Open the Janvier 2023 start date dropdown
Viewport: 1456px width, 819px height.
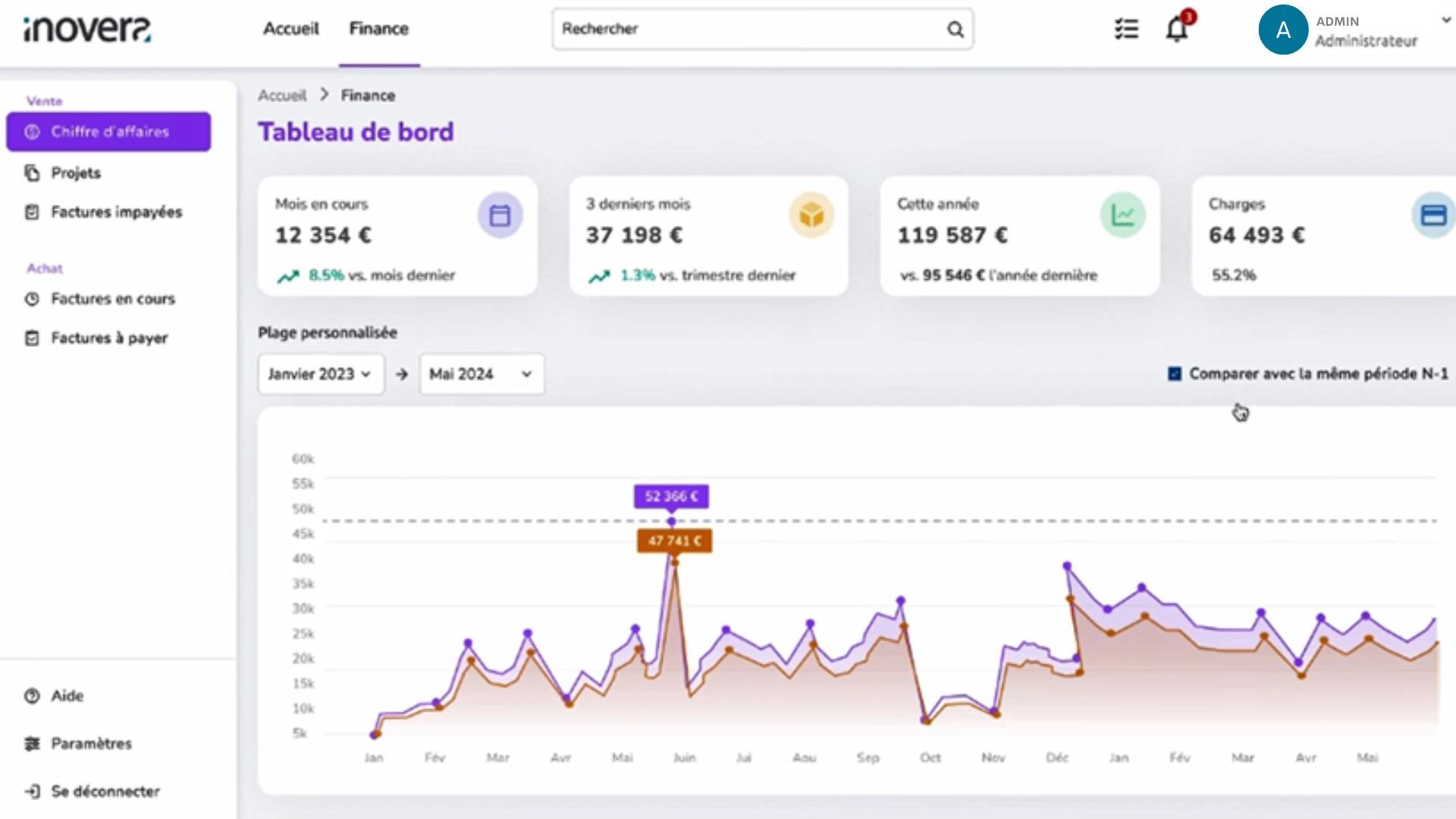321,374
